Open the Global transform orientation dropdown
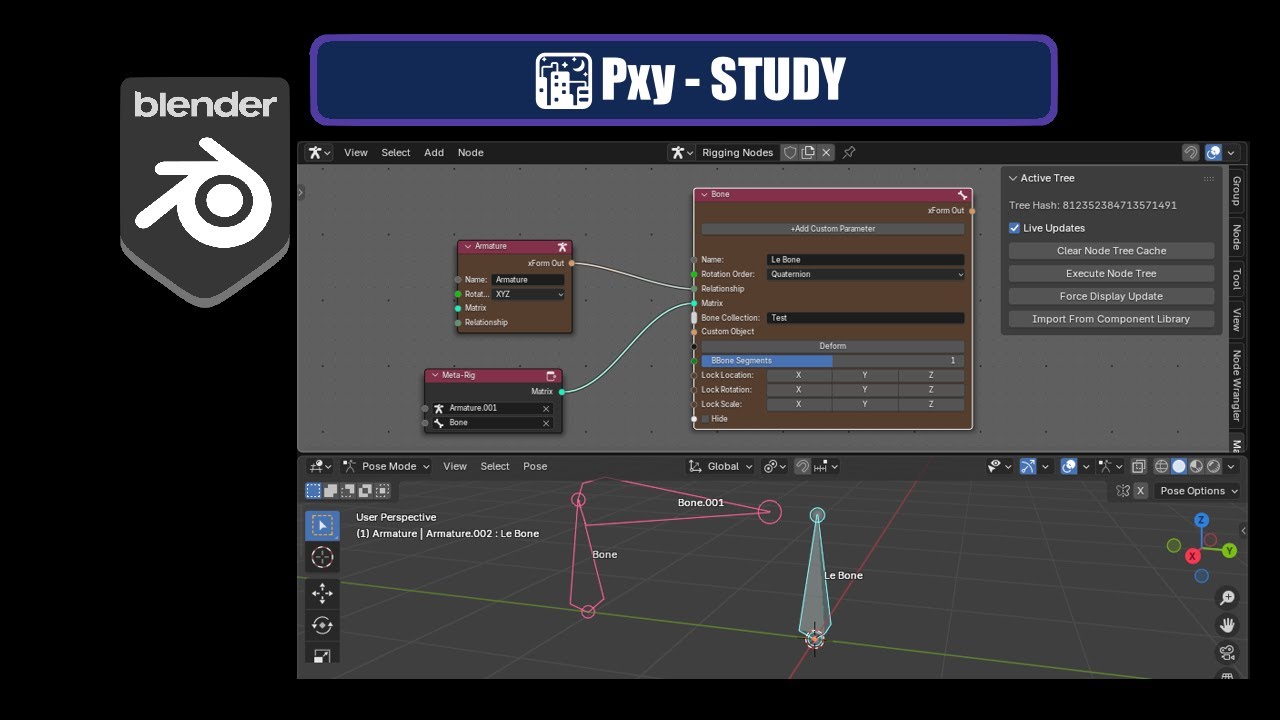 (723, 466)
